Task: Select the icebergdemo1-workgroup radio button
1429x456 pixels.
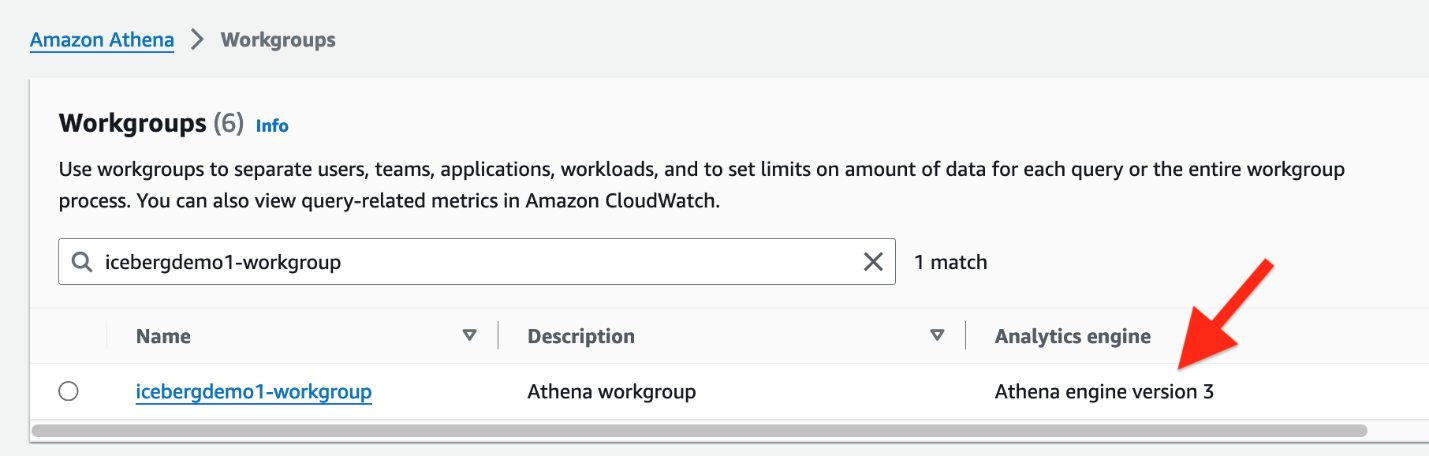Action: tap(68, 392)
